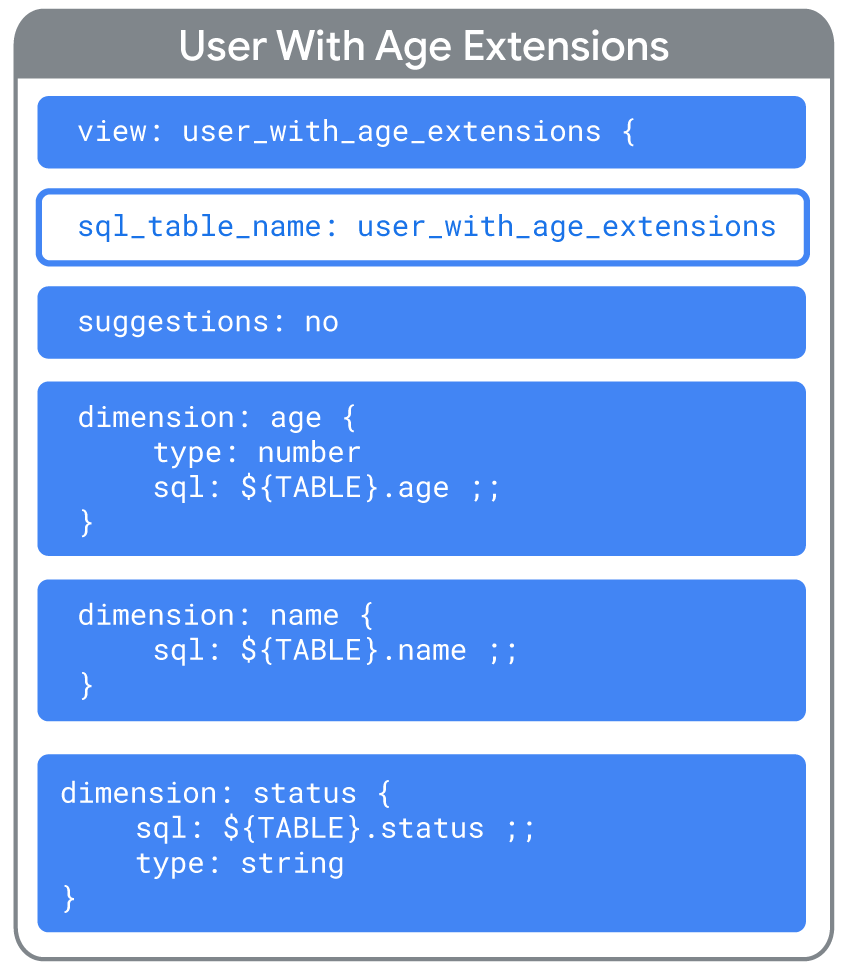Click the closing brace of name dimension
848x976 pixels.
click(x=86, y=685)
